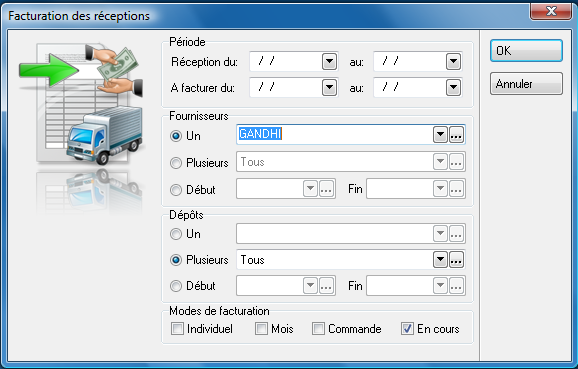Expand the Dépôts Plusieurs Tous dropdown
Image resolution: width=578 pixels, height=369 pixels.
tap(440, 260)
